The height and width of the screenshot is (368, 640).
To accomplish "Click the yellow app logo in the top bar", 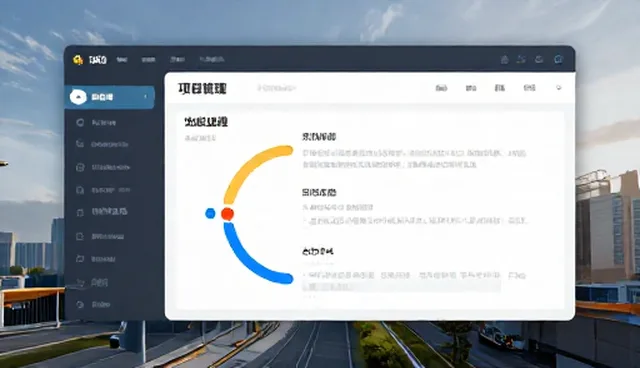I will tap(78, 60).
